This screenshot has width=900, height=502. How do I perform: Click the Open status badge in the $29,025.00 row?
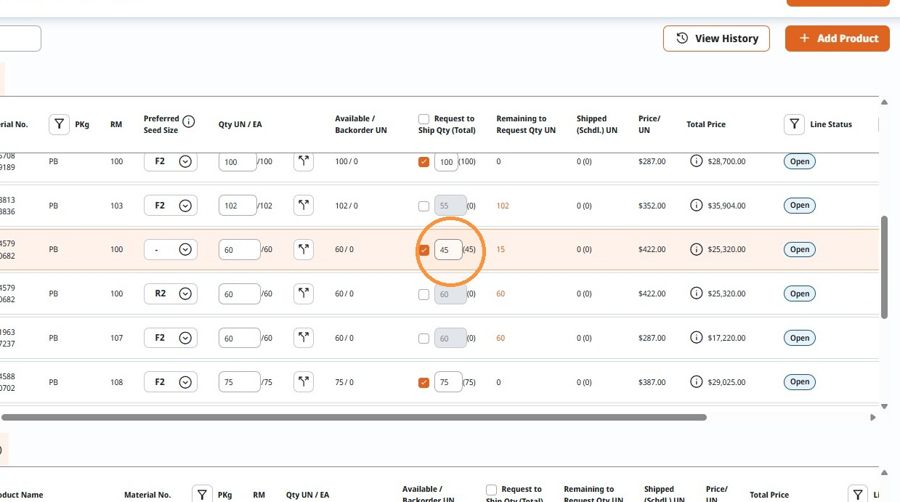click(x=800, y=382)
